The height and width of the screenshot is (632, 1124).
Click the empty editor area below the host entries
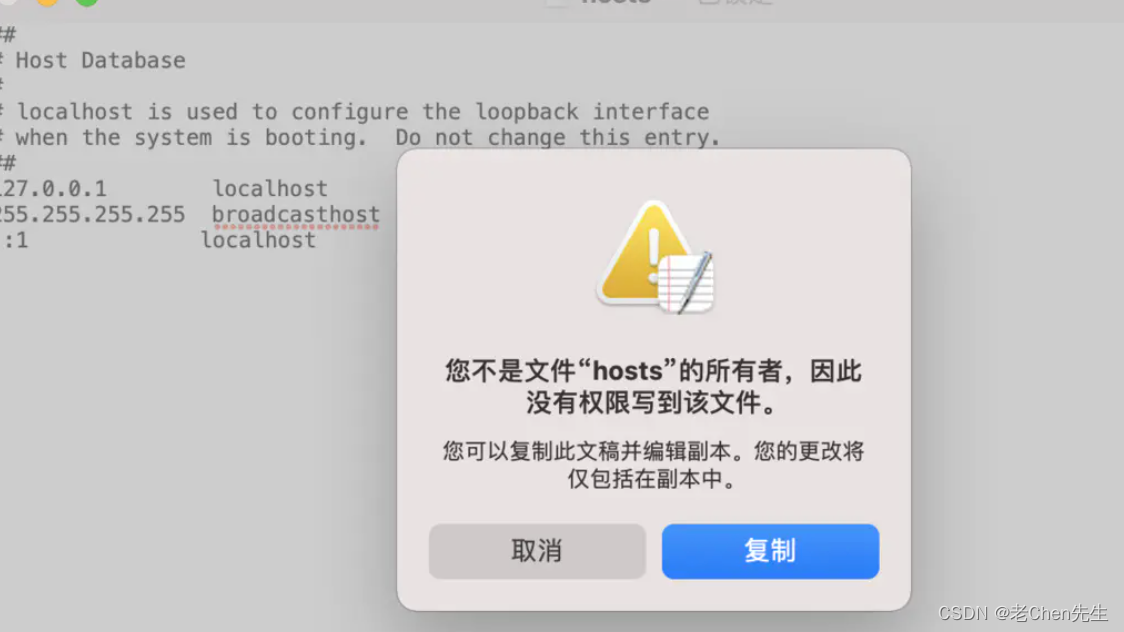pyautogui.click(x=194, y=430)
